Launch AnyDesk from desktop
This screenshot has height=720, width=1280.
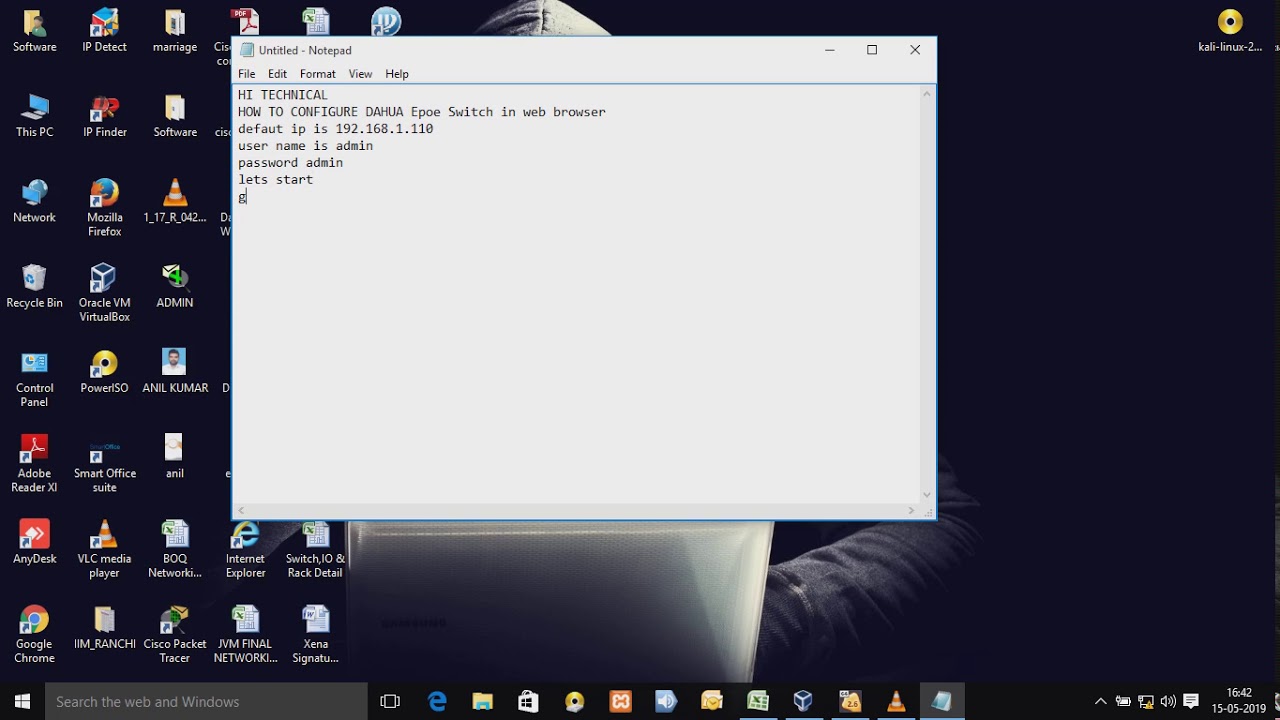click(x=35, y=542)
